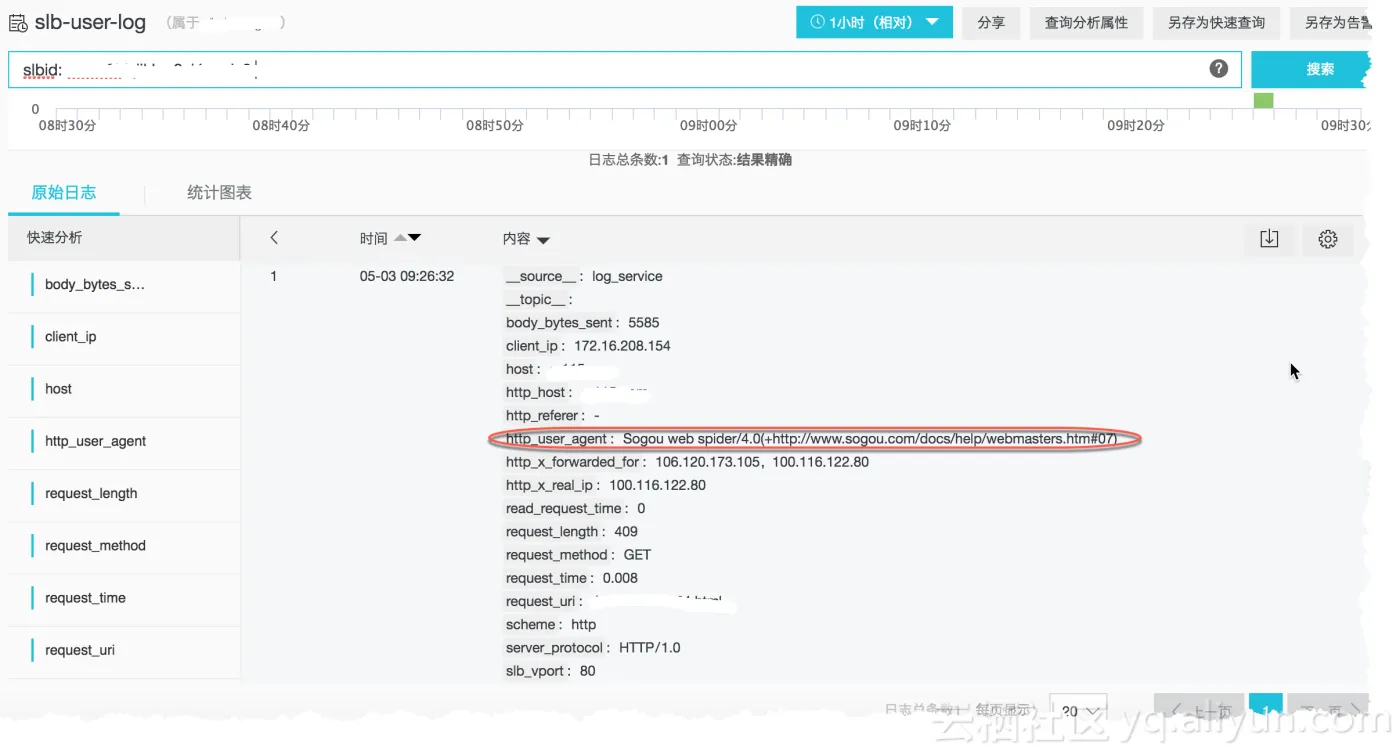Click the server_protocol value HTTP/1.0
1400x750 pixels.
(x=650, y=648)
